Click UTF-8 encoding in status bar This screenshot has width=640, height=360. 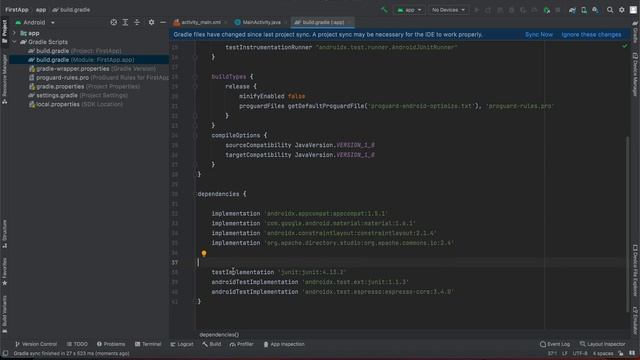(x=580, y=353)
